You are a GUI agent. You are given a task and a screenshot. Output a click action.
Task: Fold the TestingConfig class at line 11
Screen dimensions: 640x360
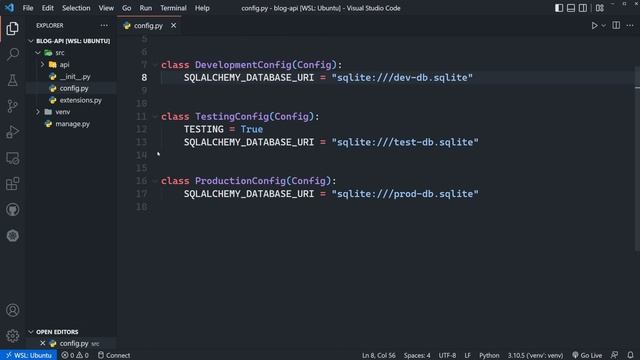155,117
